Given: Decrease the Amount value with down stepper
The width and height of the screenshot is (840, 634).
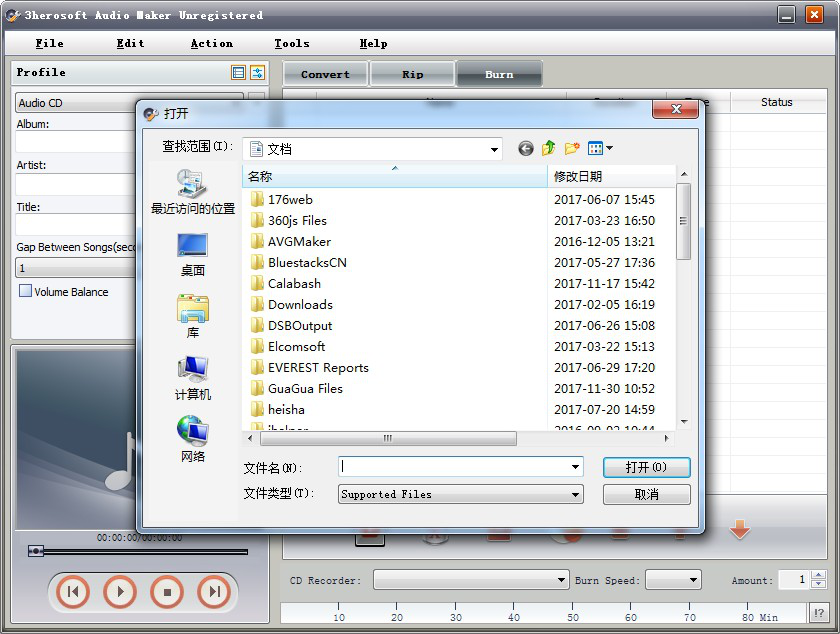Looking at the screenshot, I should pos(819,584).
